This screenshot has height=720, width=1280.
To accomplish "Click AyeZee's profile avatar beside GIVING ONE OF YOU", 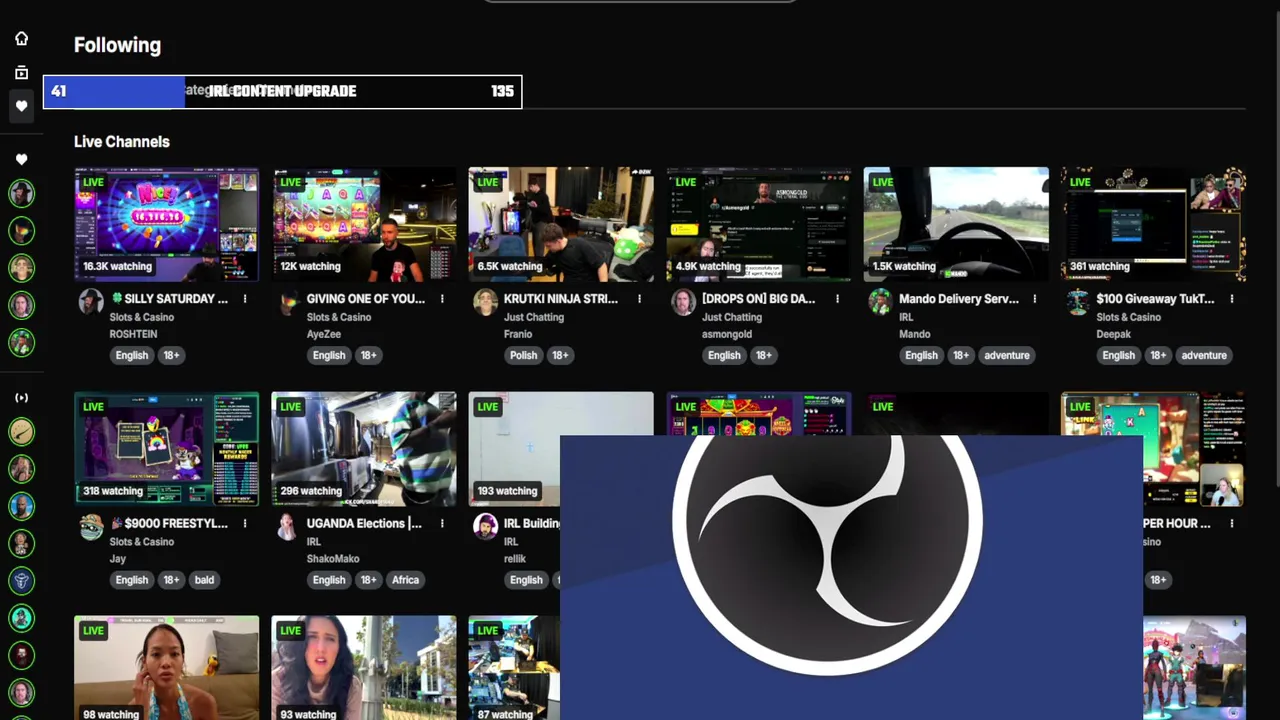I will coord(288,302).
